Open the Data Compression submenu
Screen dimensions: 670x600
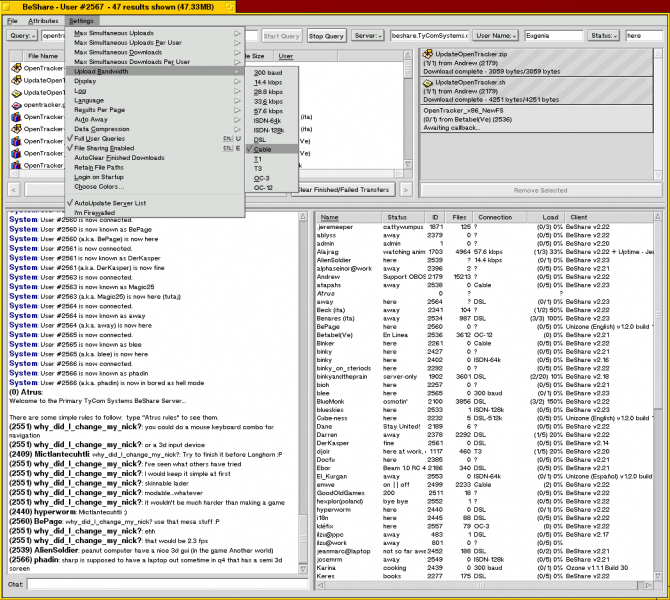click(x=155, y=129)
